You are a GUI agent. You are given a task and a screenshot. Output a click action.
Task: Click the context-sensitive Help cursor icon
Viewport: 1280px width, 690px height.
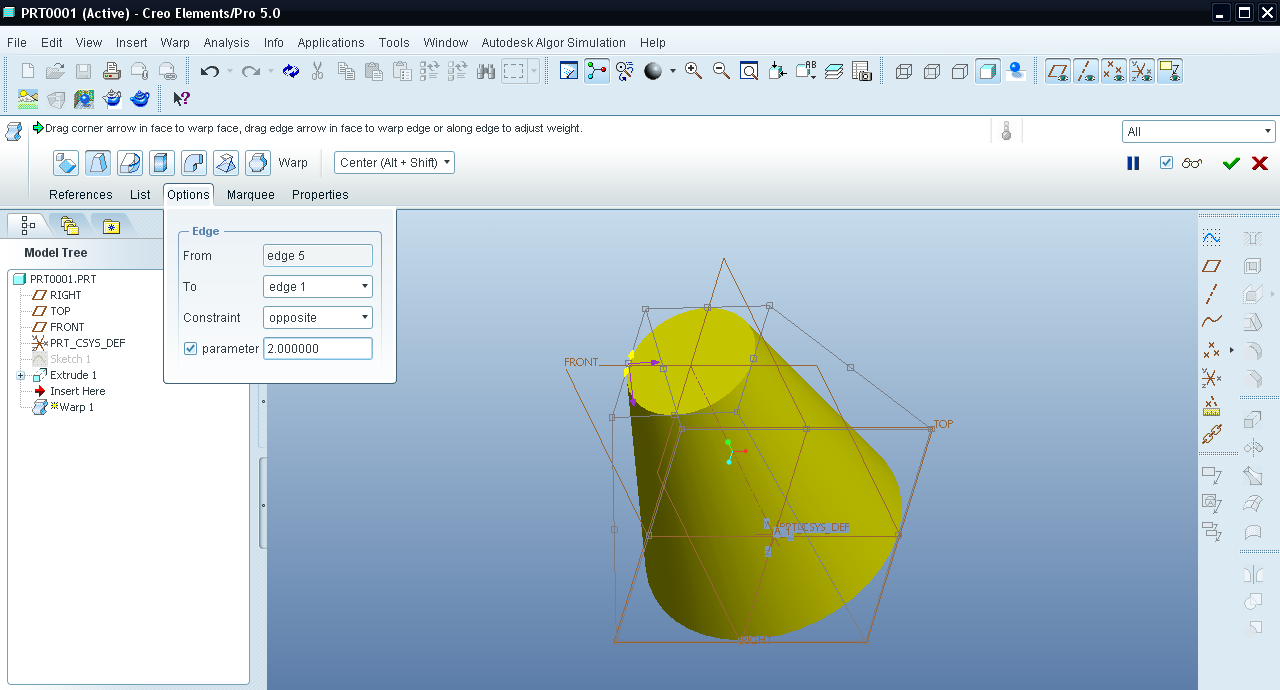[181, 99]
